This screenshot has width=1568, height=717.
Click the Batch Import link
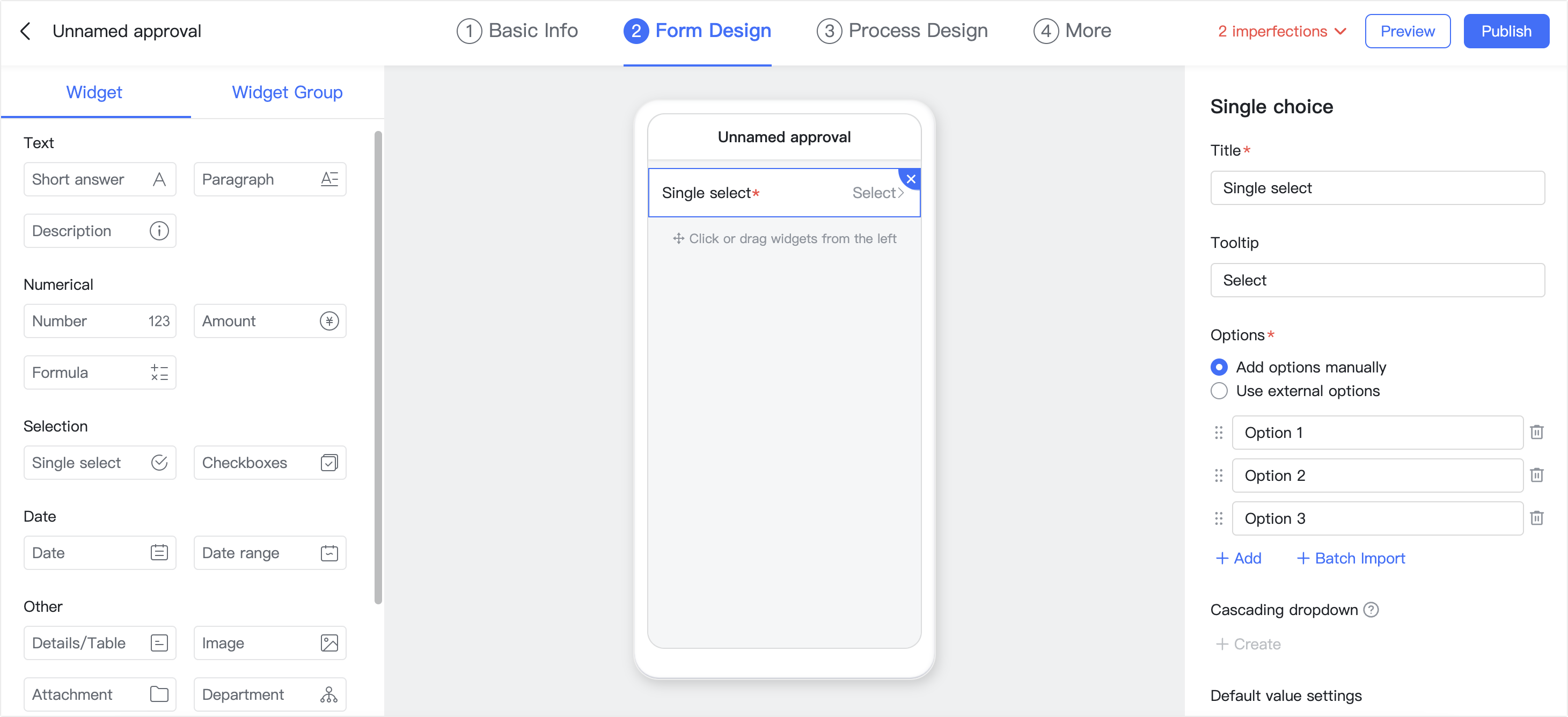coord(1351,558)
